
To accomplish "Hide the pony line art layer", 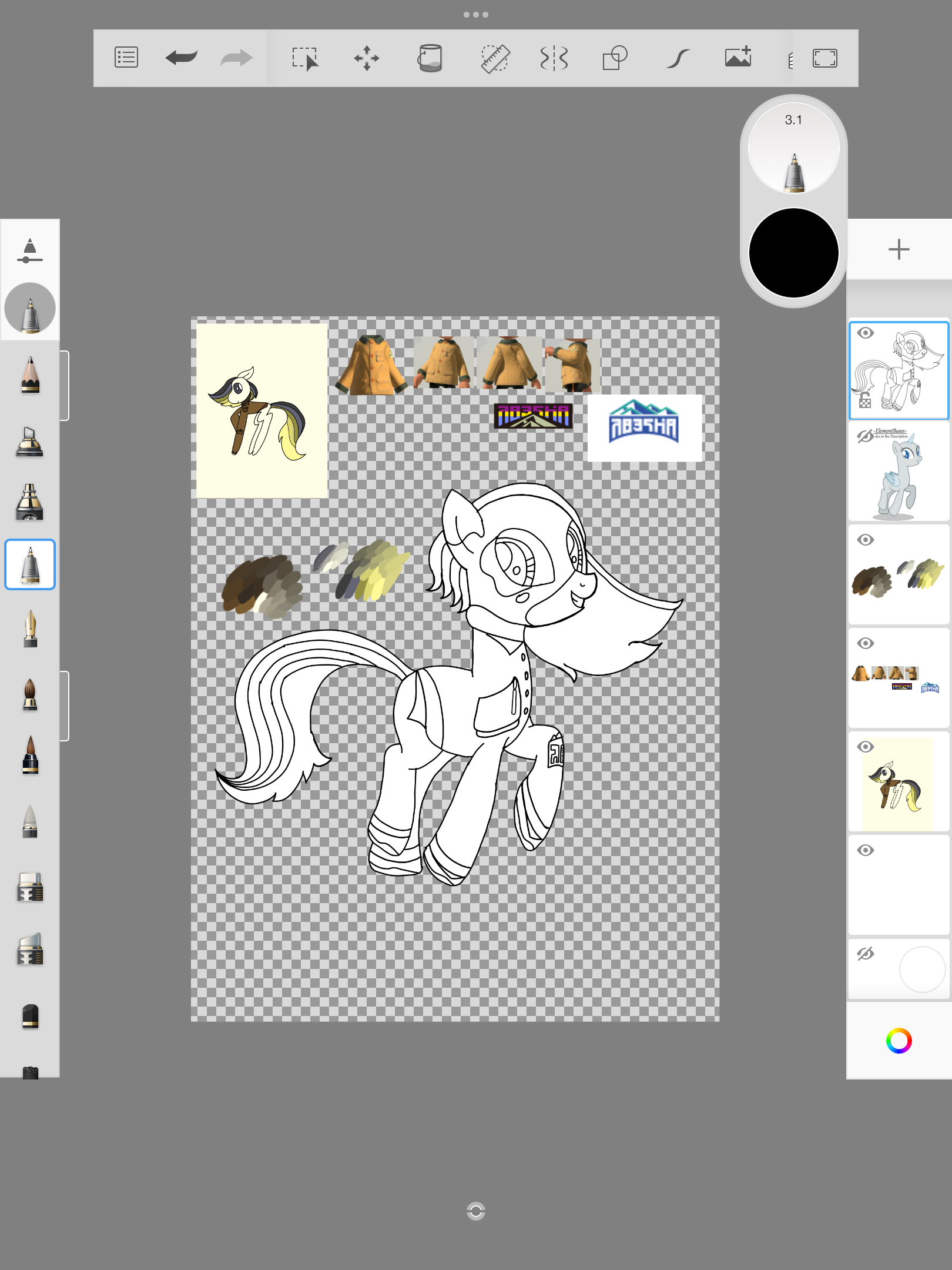I will point(865,333).
